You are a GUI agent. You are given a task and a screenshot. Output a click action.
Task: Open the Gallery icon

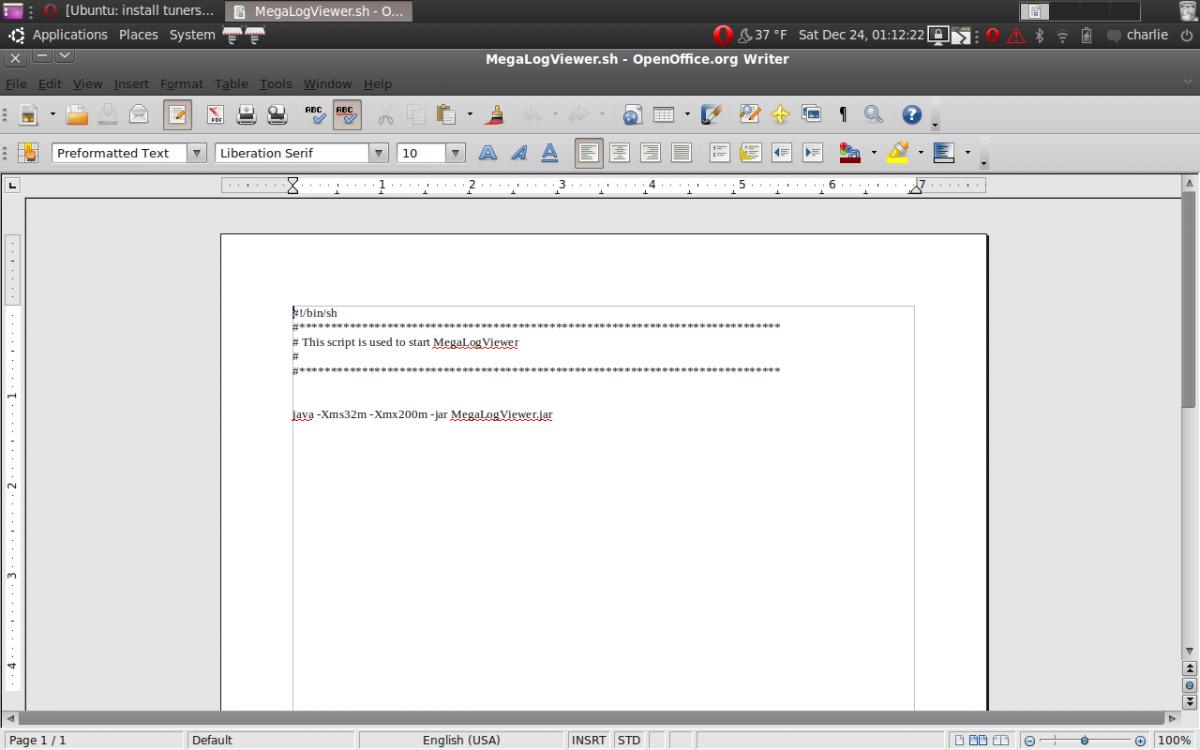[811, 115]
